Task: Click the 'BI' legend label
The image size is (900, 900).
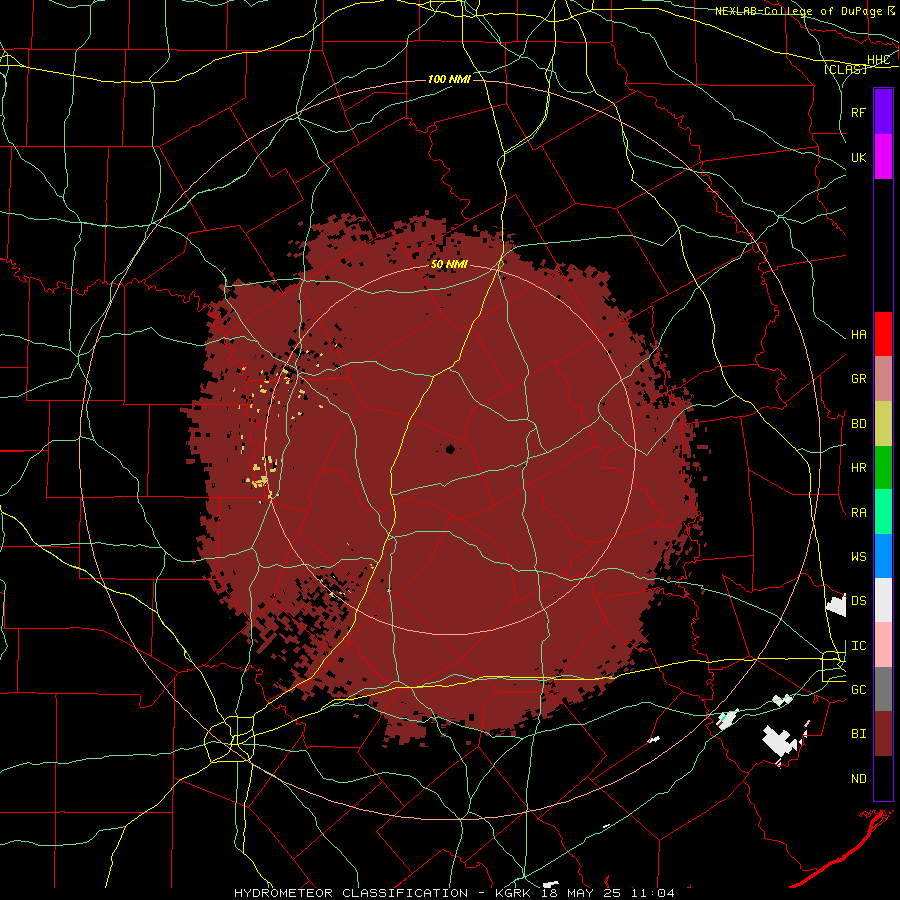Action: pos(858,734)
